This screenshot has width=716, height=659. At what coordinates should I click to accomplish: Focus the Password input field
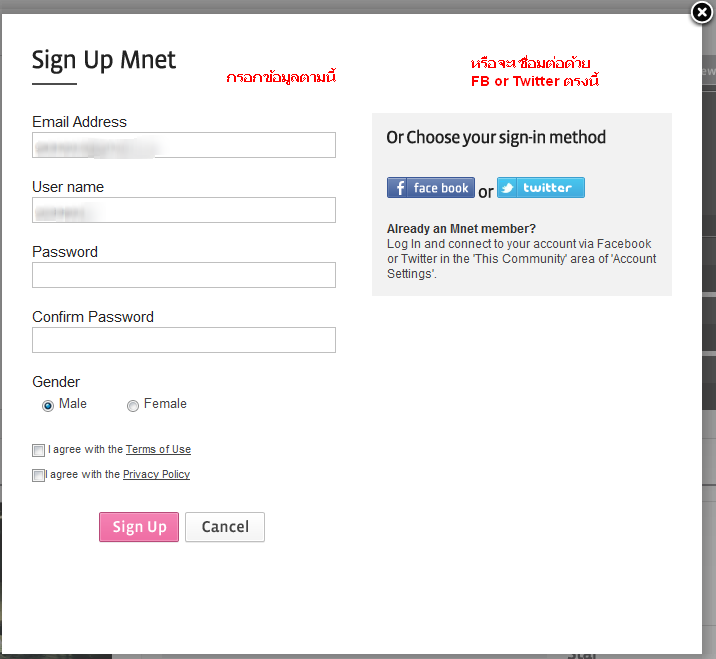pos(184,275)
